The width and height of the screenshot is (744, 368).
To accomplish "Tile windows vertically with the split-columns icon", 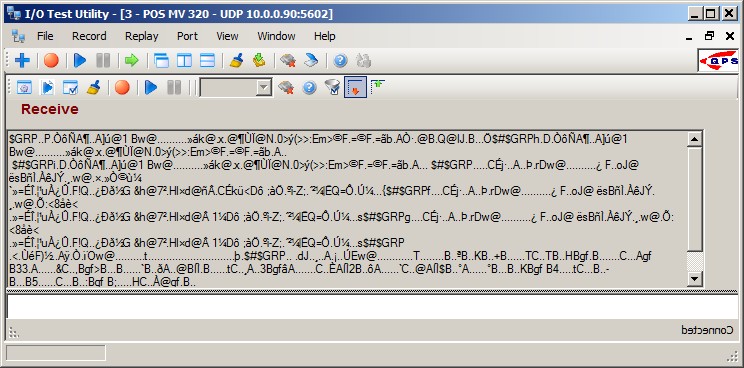I will click(x=184, y=60).
